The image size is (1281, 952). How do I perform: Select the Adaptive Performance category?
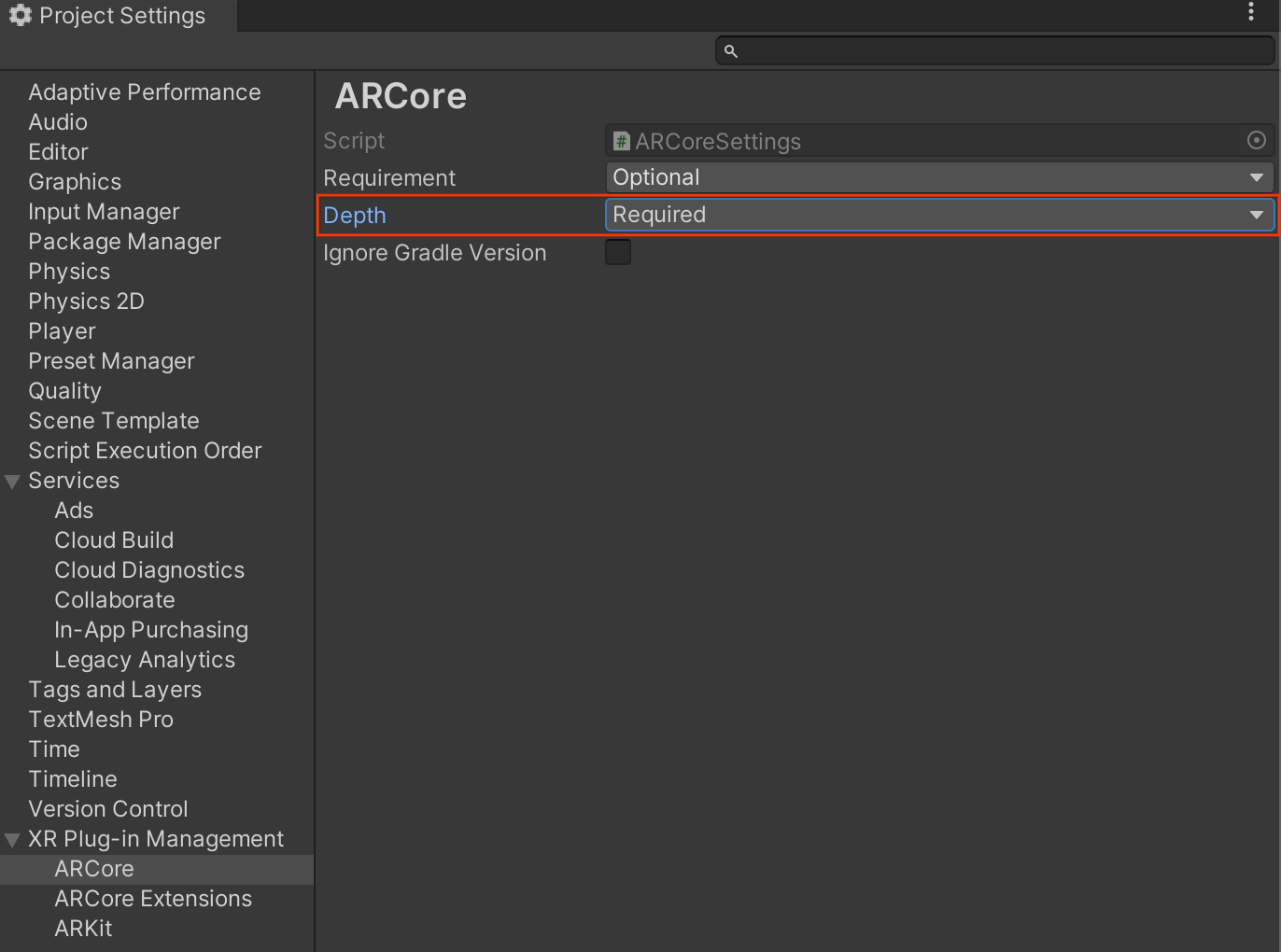(145, 92)
